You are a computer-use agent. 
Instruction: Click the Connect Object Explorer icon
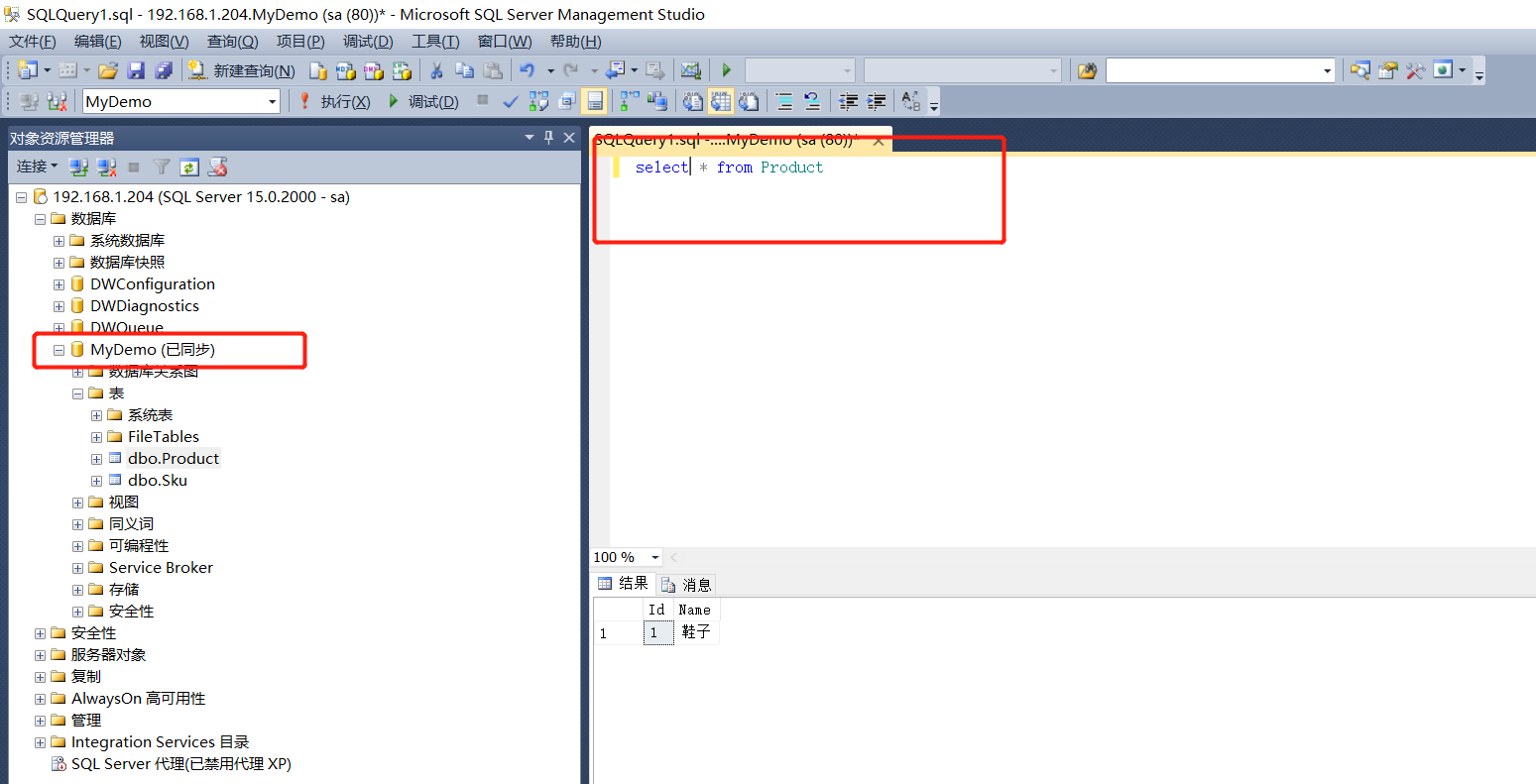(x=78, y=167)
